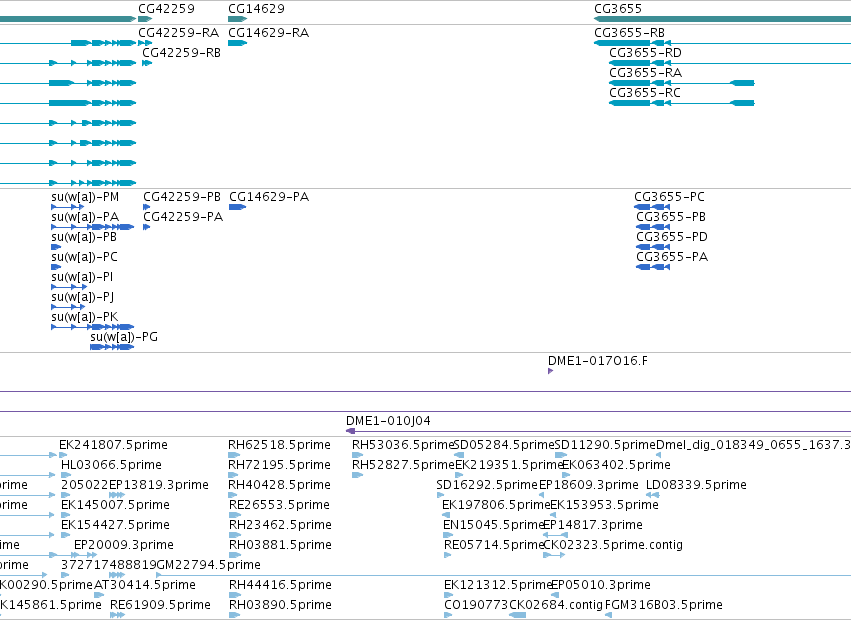The height and width of the screenshot is (620, 851).
Task: Select EST EK153953.5prime
Action: click(x=605, y=505)
